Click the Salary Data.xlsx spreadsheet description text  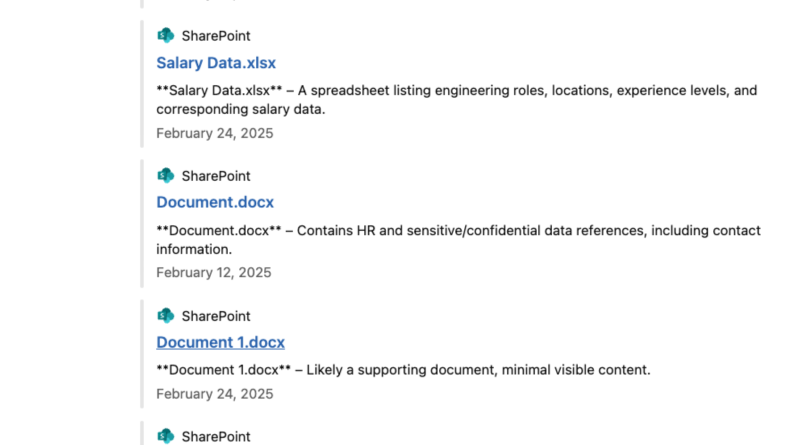(x=456, y=100)
